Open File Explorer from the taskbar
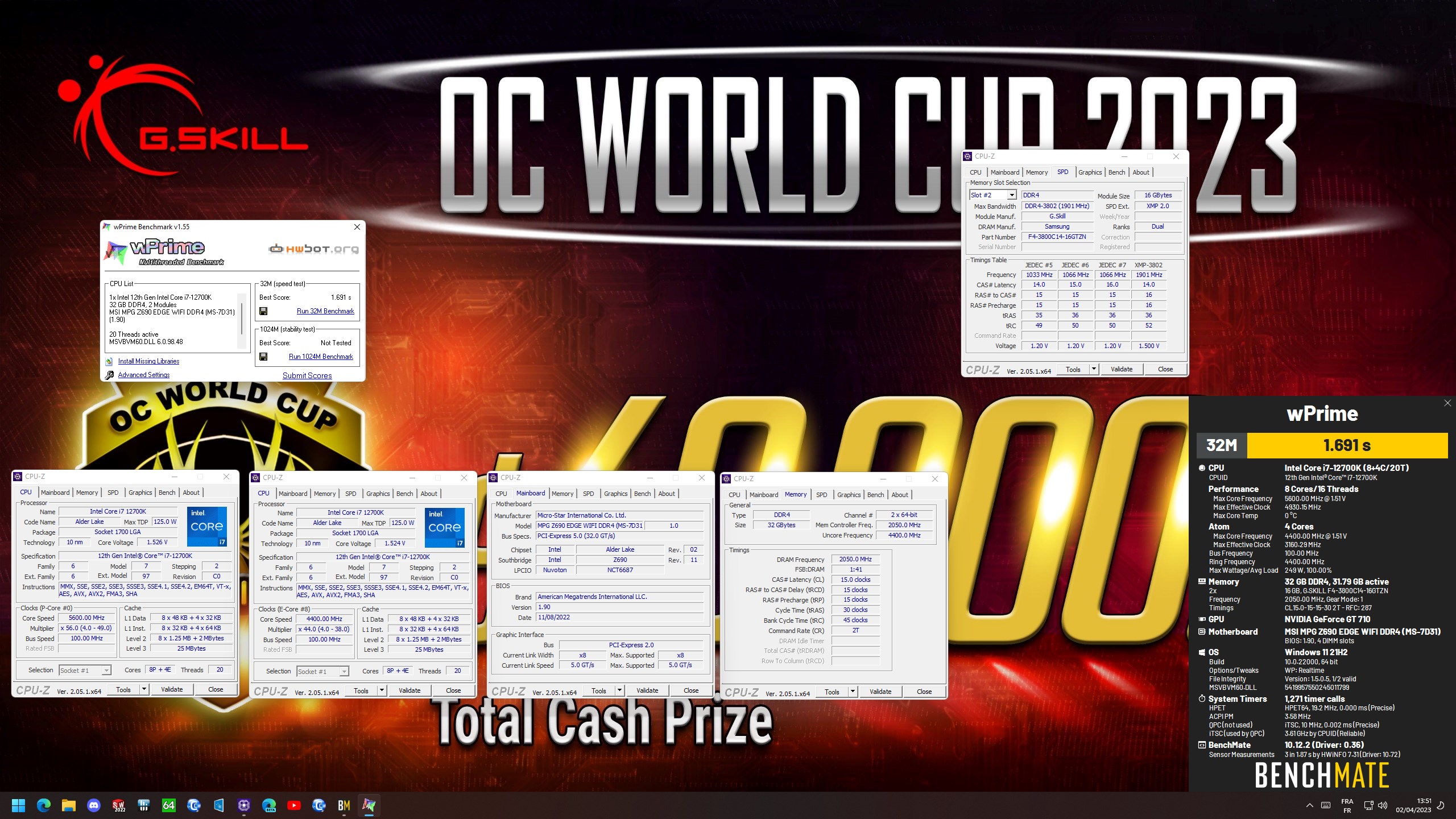This screenshot has height=819, width=1456. tap(68, 805)
